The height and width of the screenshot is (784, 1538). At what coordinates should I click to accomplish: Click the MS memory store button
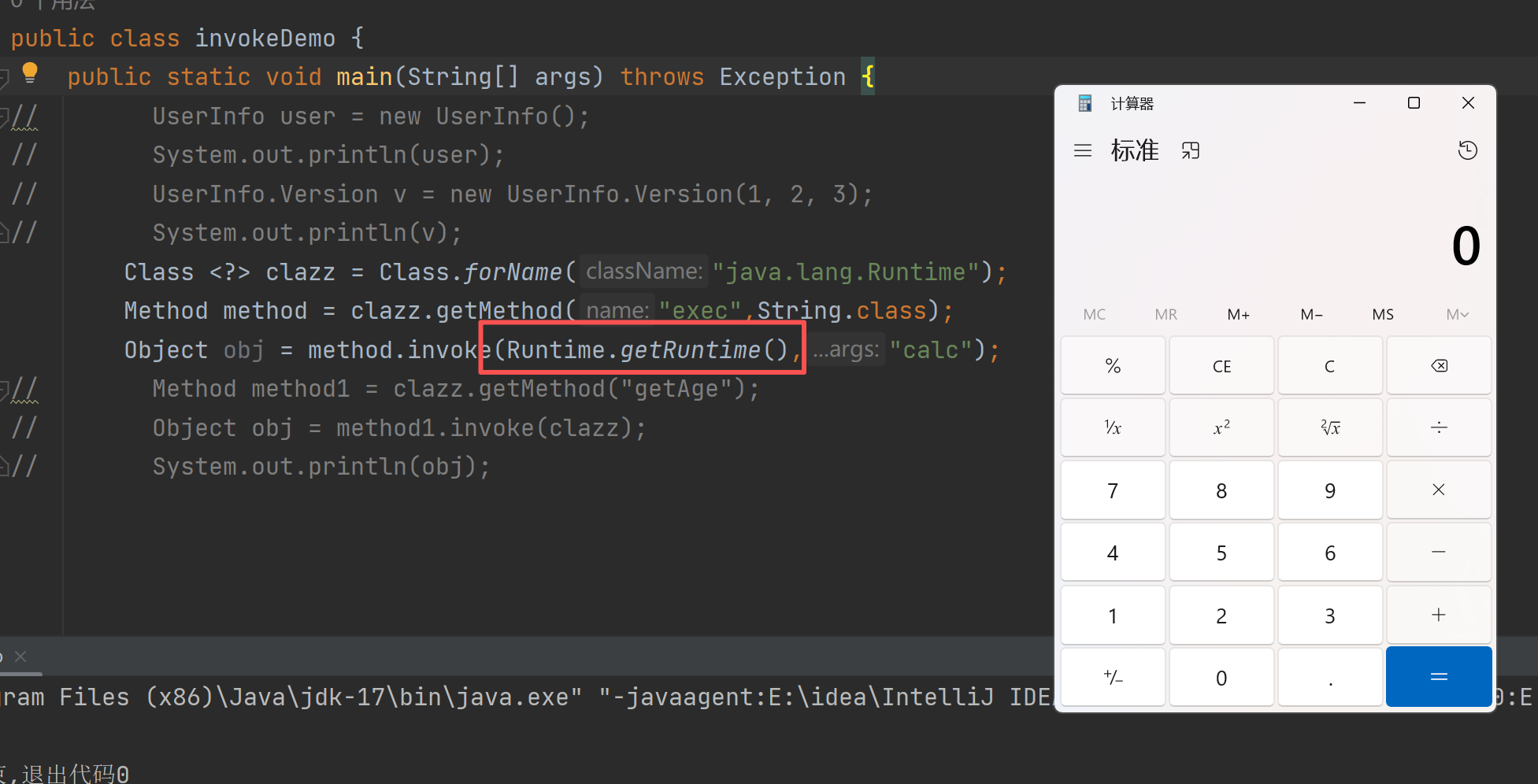(x=1382, y=315)
